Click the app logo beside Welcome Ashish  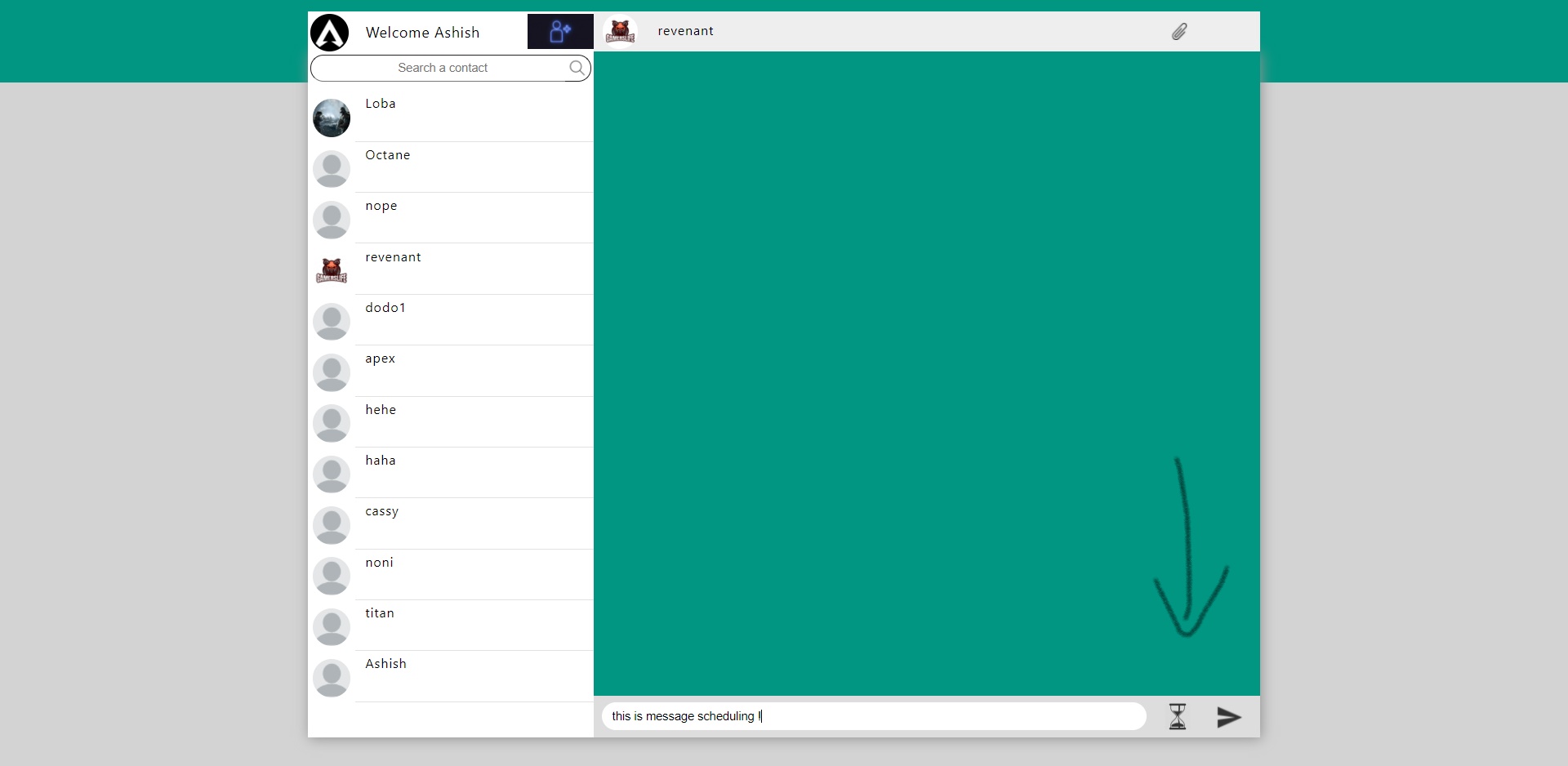(329, 32)
